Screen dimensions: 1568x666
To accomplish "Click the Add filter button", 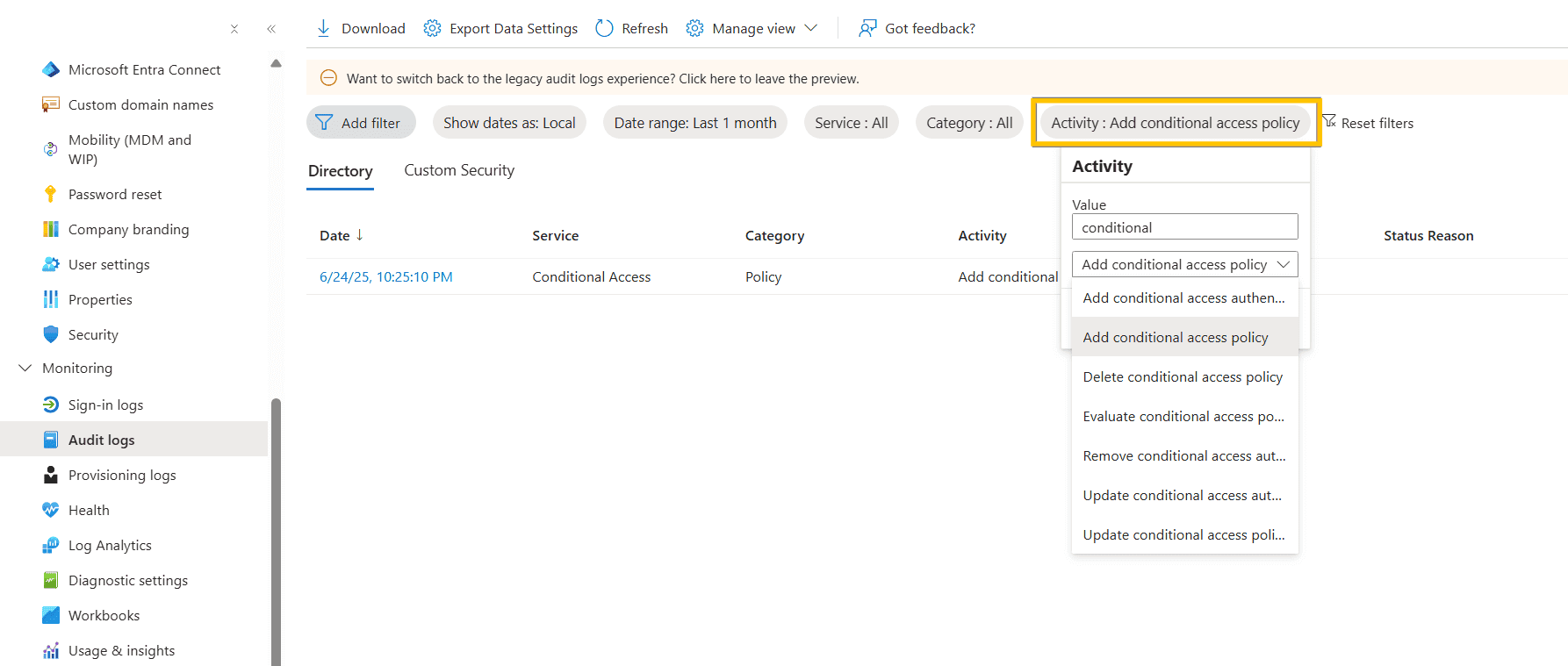I will click(x=361, y=123).
